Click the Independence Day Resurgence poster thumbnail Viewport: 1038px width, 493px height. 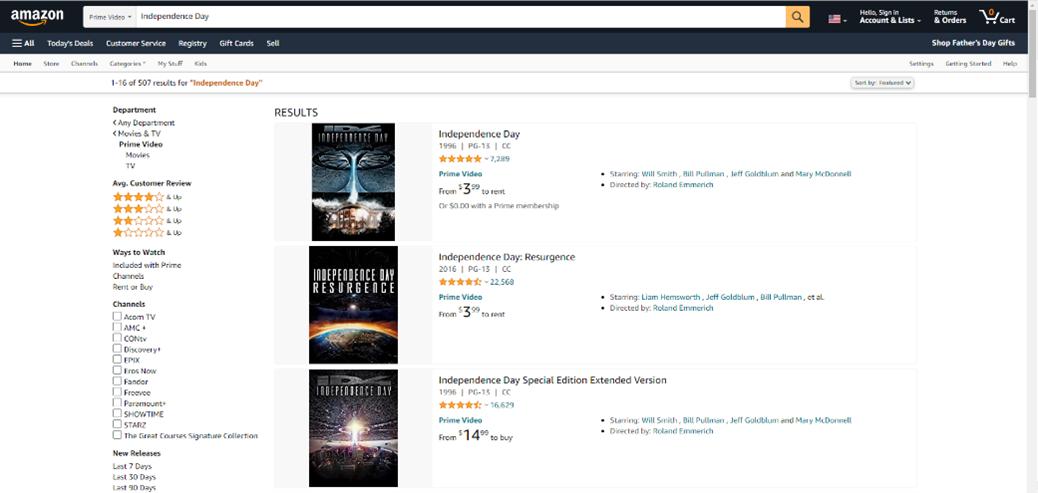(x=354, y=305)
